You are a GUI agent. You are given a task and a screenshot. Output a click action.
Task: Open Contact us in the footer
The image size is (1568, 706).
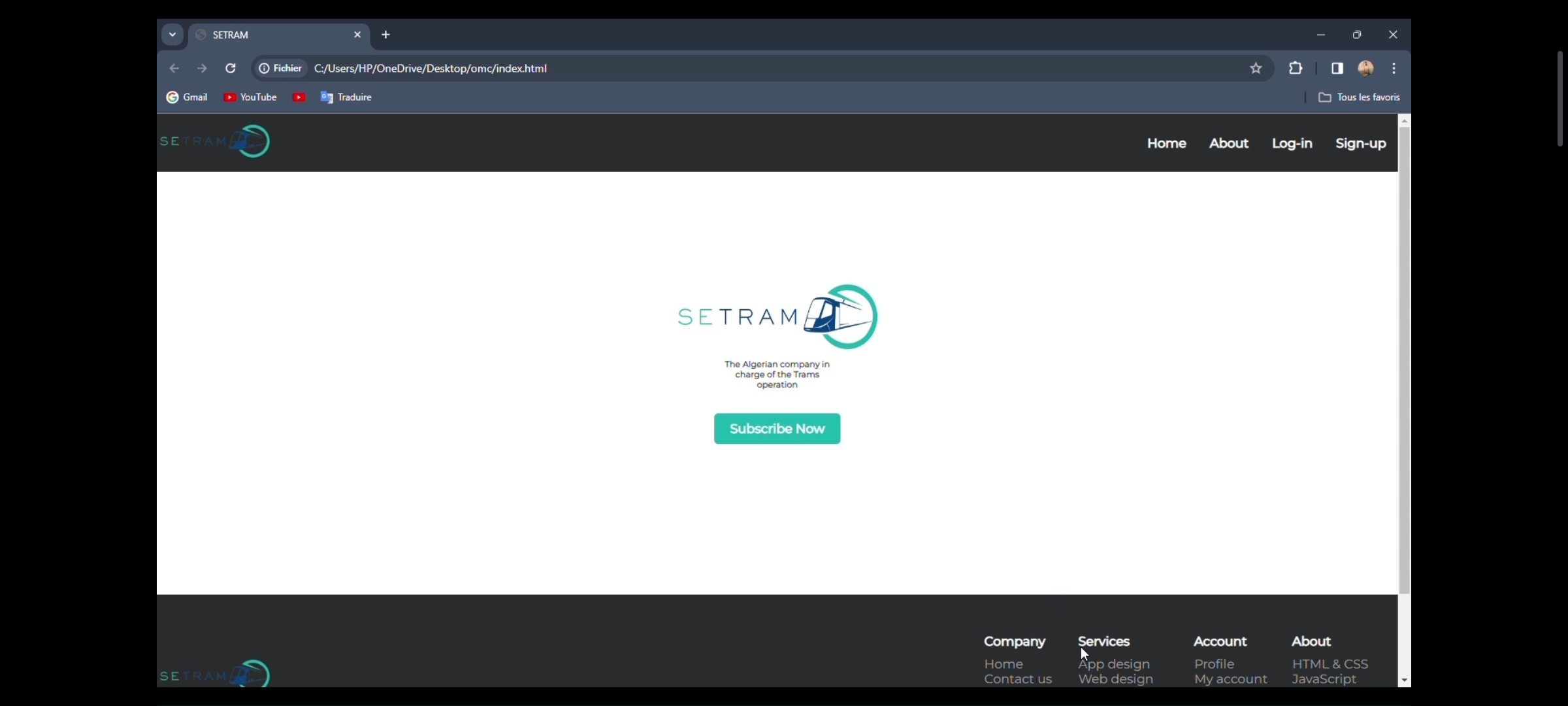(1017, 679)
